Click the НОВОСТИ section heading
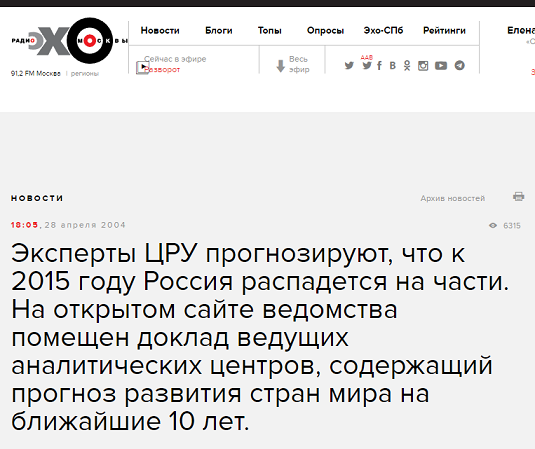The image size is (535, 449). point(37,198)
